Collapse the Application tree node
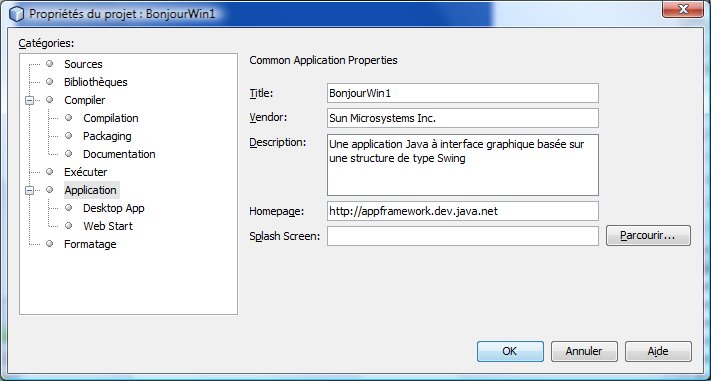 pyautogui.click(x=29, y=190)
